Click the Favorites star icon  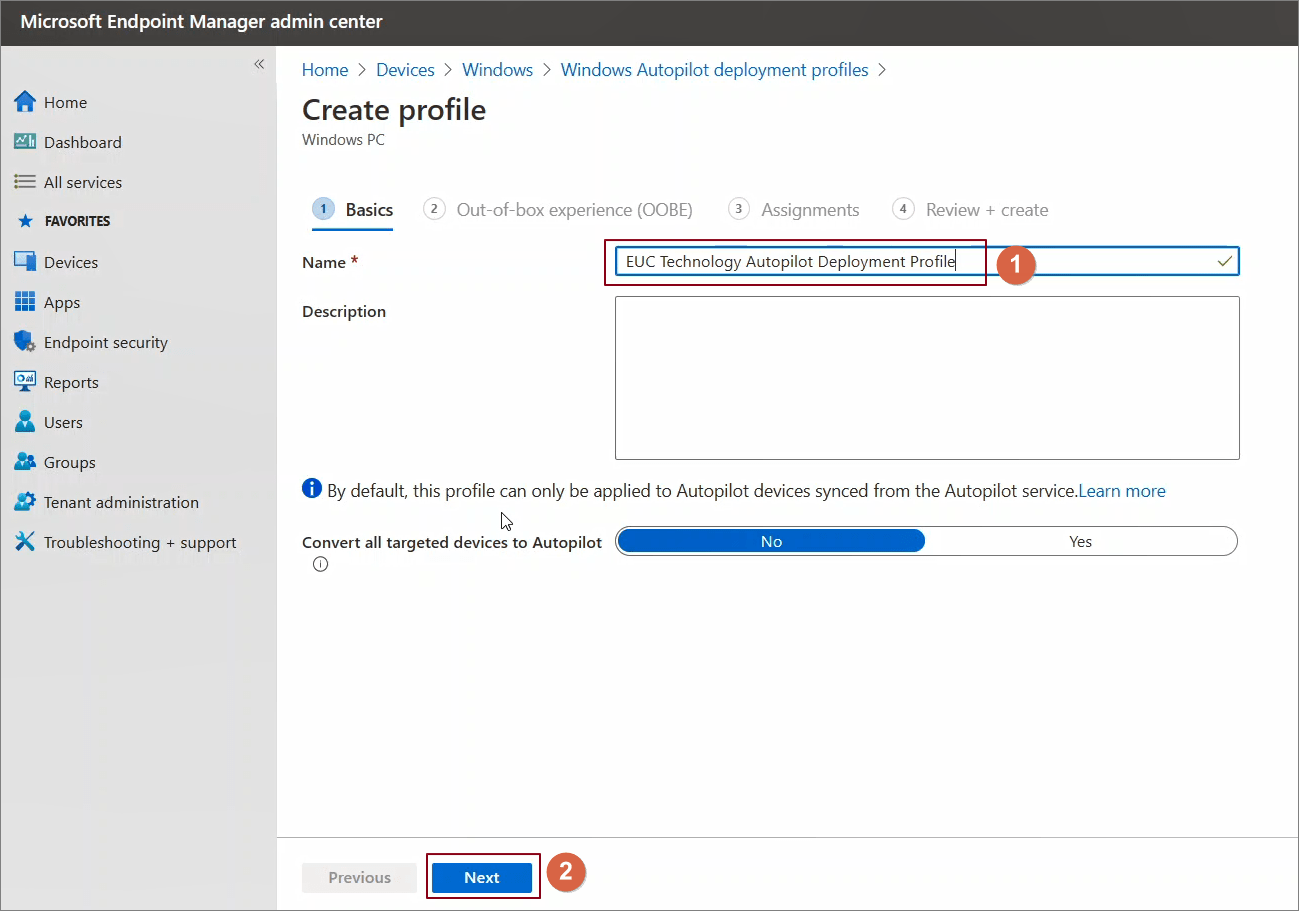coord(25,221)
